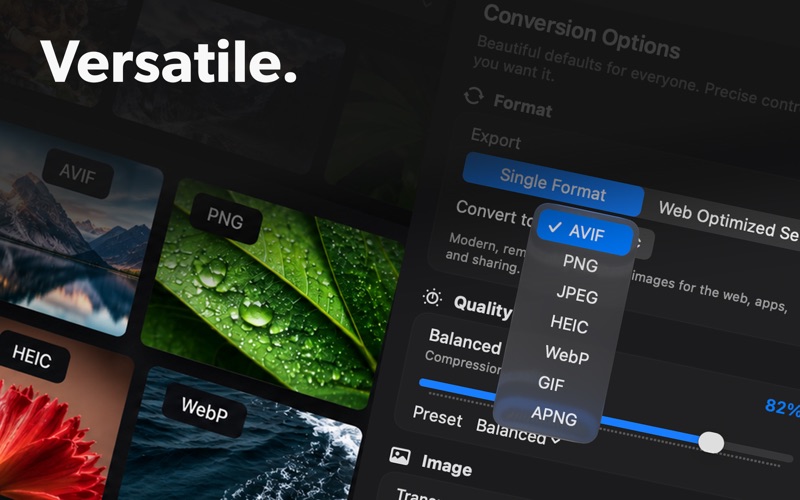Choose PNG in the format menu

click(x=580, y=264)
